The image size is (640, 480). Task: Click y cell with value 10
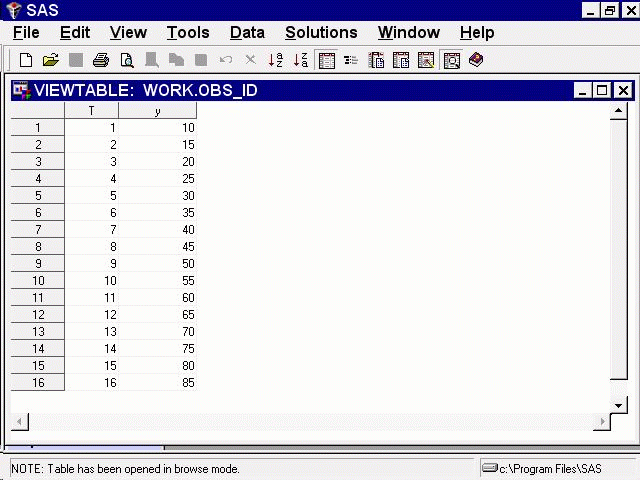[x=158, y=127]
